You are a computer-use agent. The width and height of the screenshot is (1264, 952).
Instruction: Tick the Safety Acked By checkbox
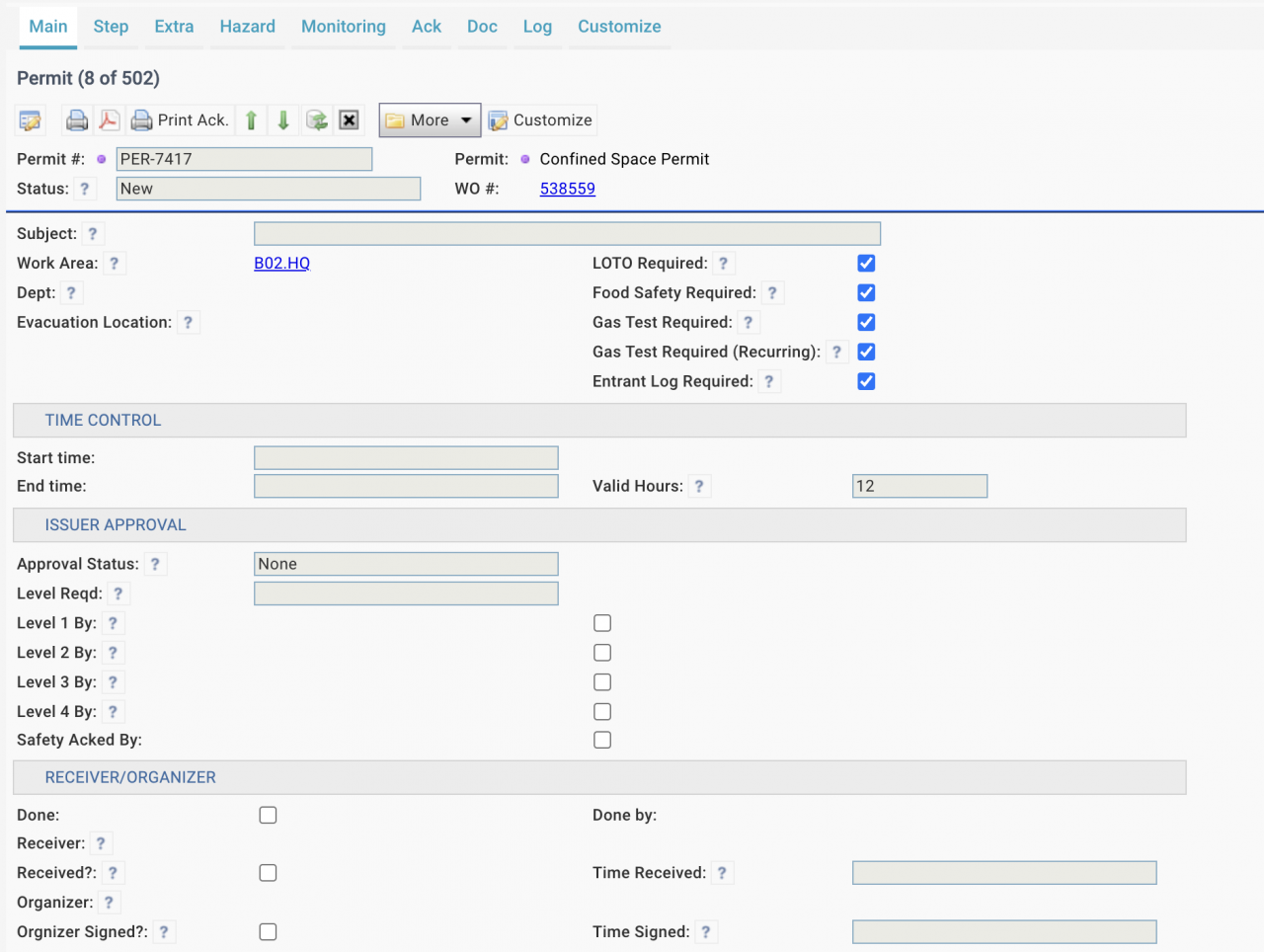tap(602, 740)
